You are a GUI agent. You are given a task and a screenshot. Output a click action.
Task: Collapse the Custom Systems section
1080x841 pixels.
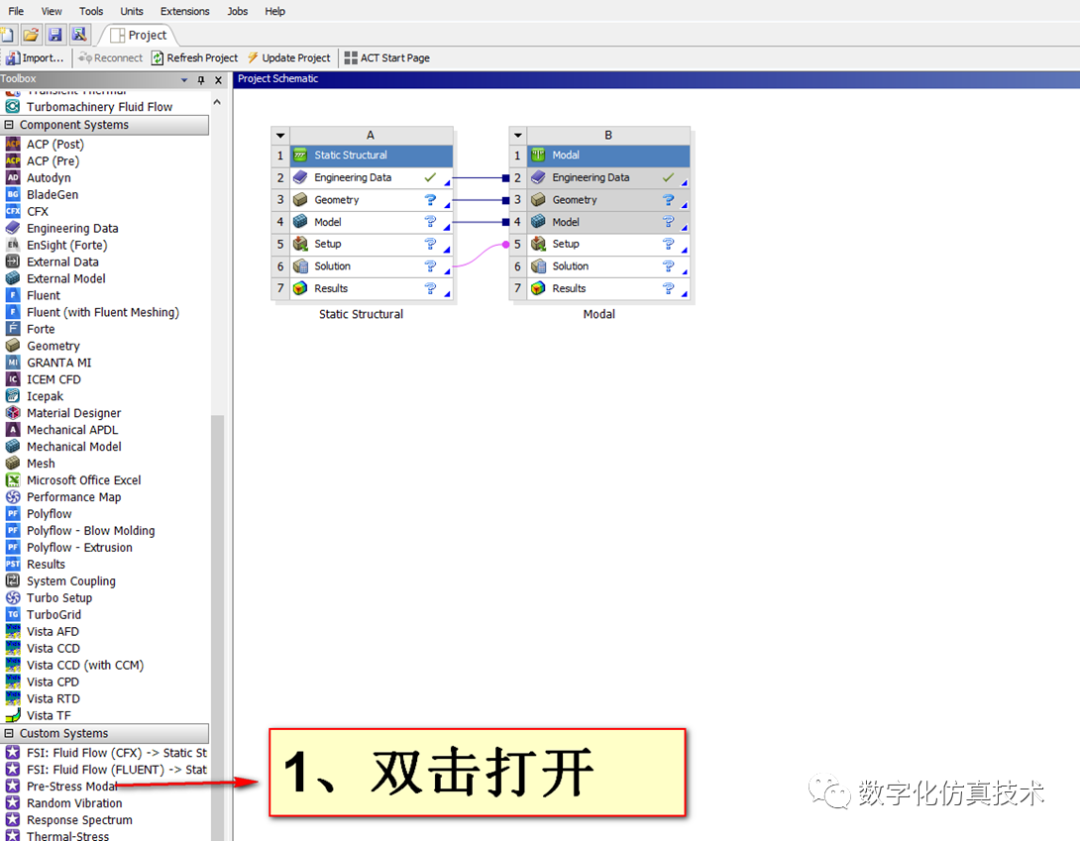[9, 734]
